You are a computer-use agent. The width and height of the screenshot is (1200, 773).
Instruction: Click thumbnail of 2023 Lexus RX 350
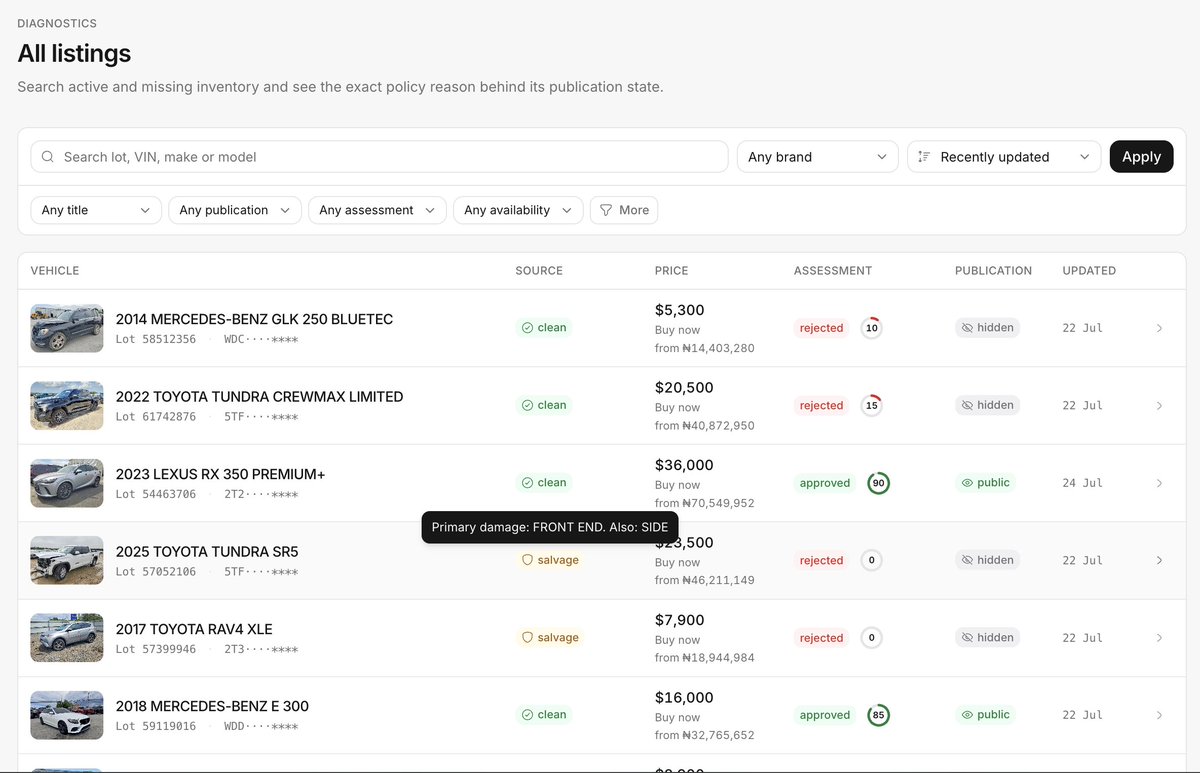coord(67,483)
